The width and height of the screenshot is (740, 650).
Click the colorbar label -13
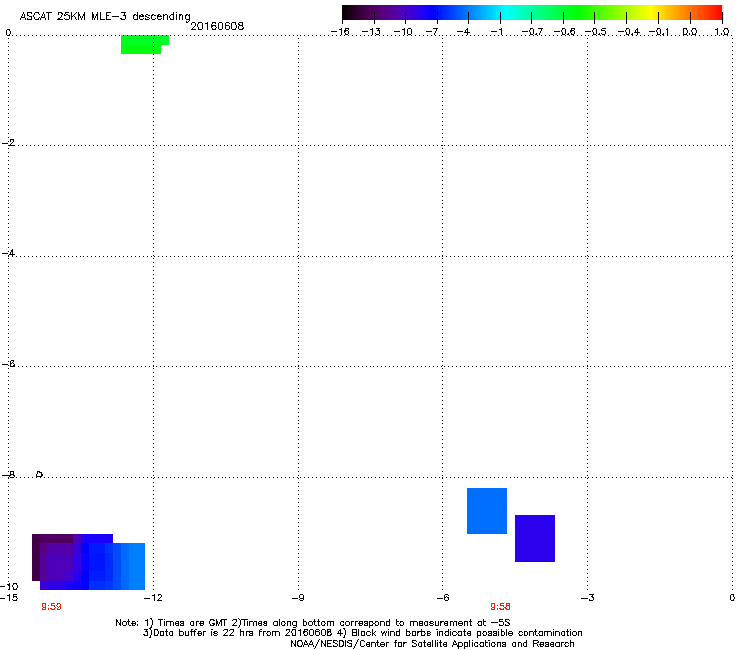click(371, 32)
